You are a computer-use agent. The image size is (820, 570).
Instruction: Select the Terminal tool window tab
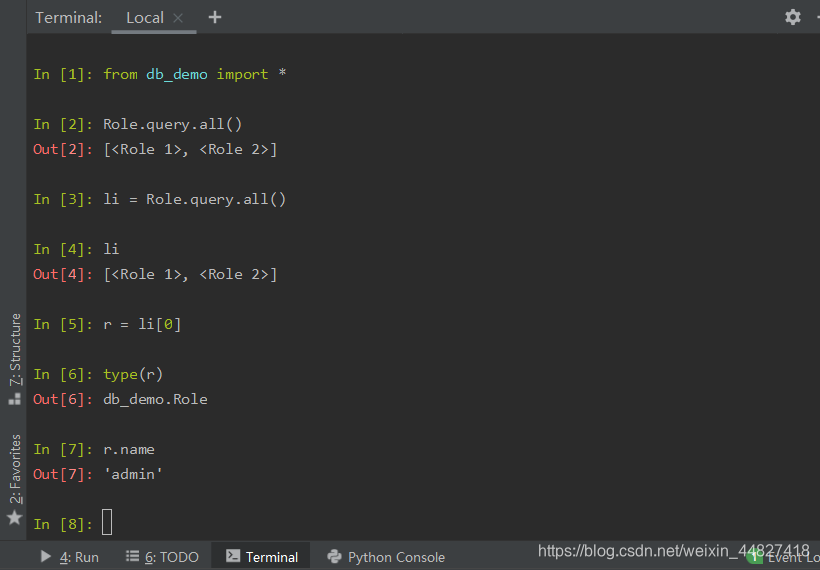tap(261, 557)
